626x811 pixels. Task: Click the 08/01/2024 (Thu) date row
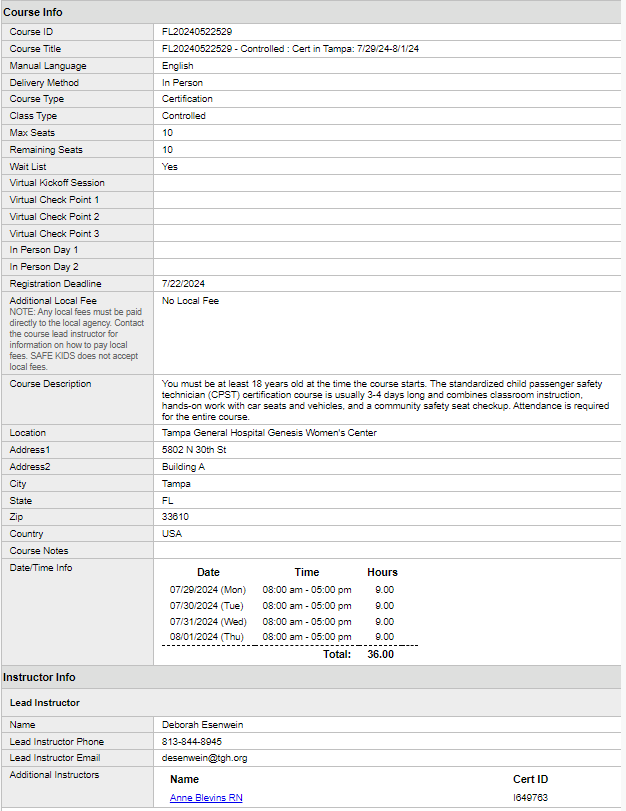coord(282,637)
